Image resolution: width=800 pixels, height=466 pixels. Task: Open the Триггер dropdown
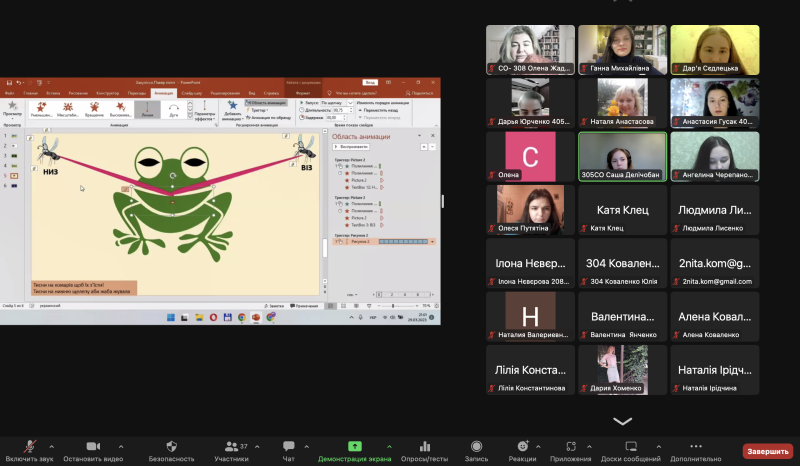257,110
